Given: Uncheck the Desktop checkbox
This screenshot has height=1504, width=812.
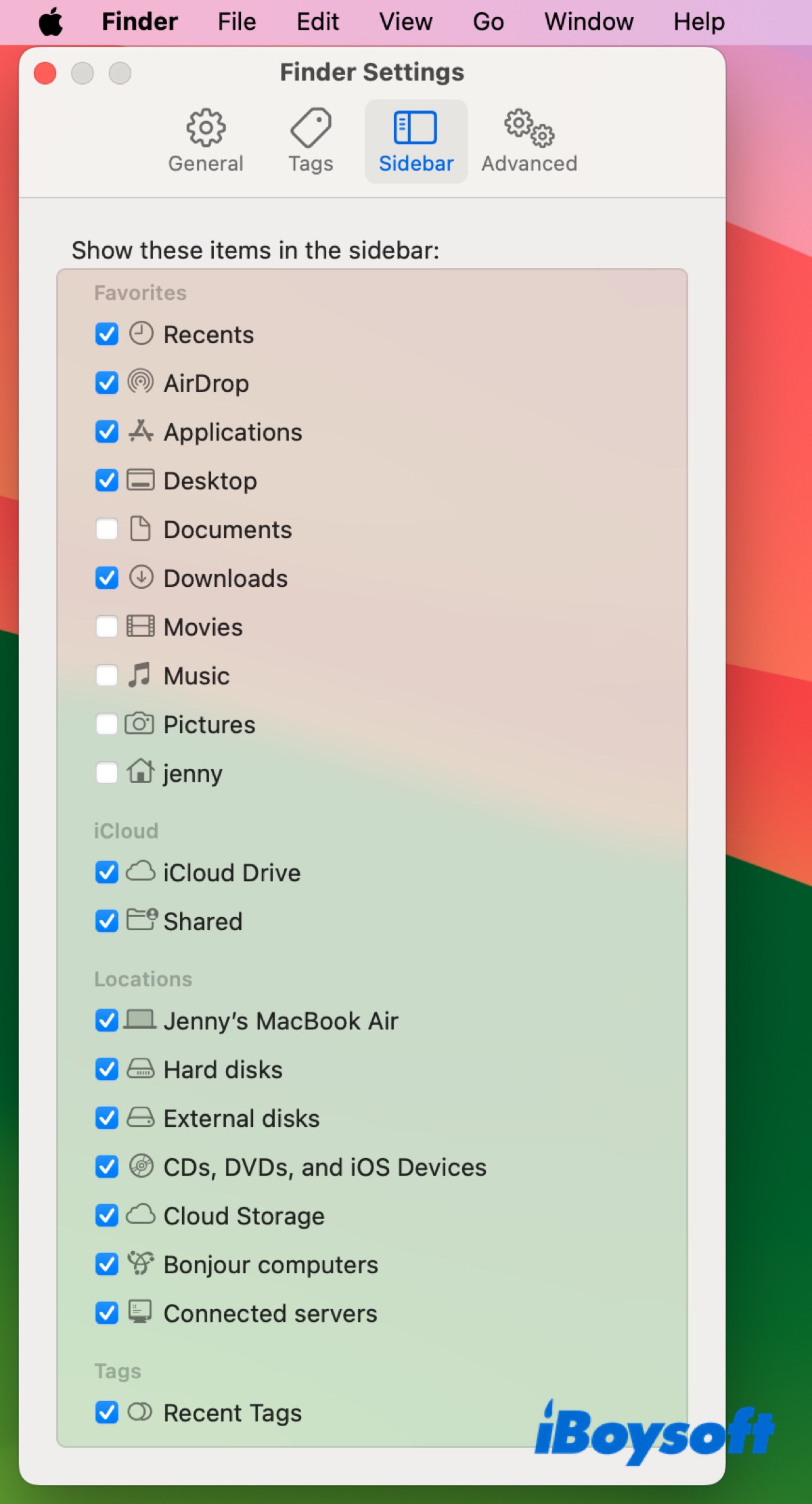Looking at the screenshot, I should (107, 480).
